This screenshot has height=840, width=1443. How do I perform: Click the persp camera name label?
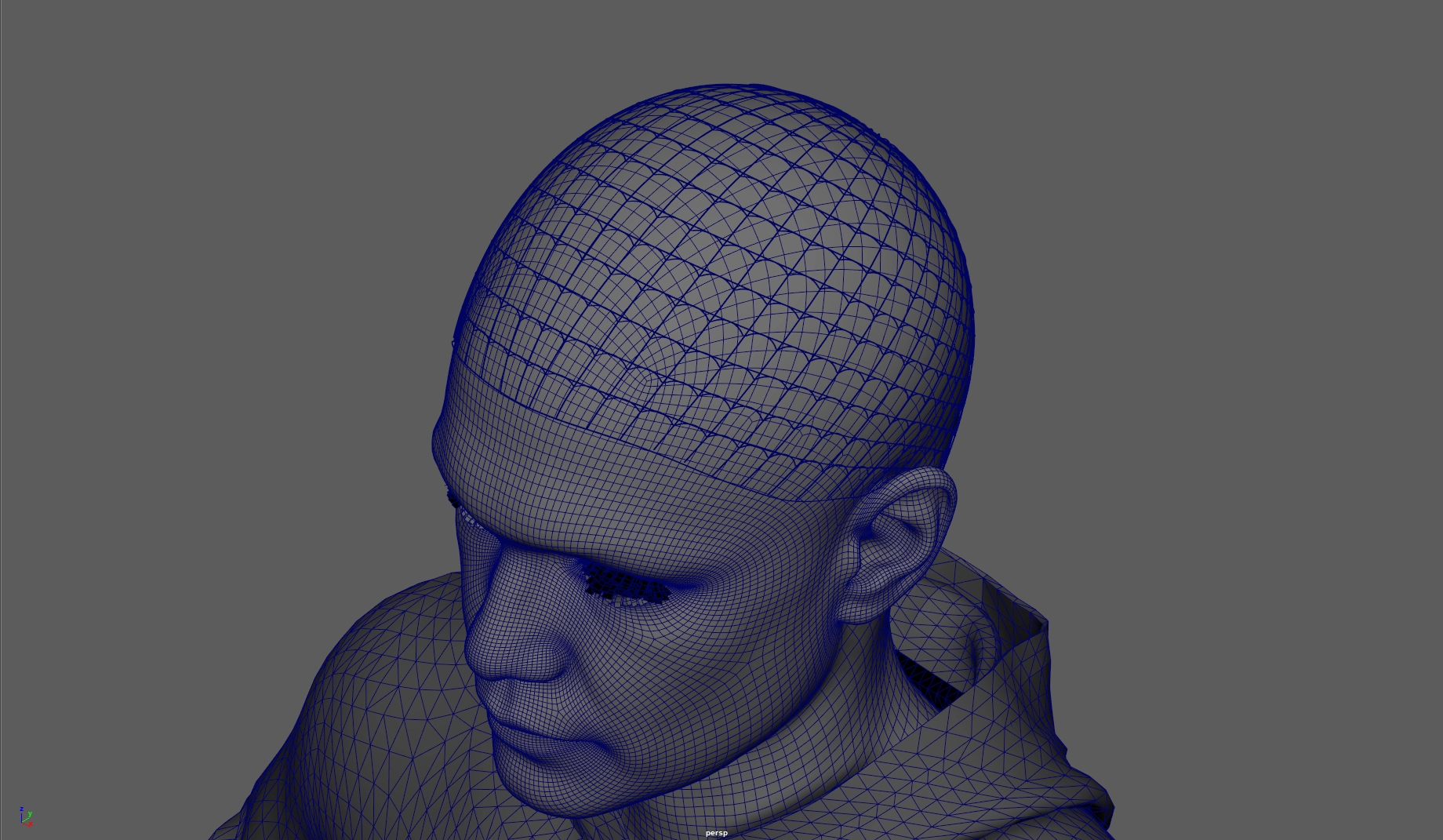pos(716,833)
